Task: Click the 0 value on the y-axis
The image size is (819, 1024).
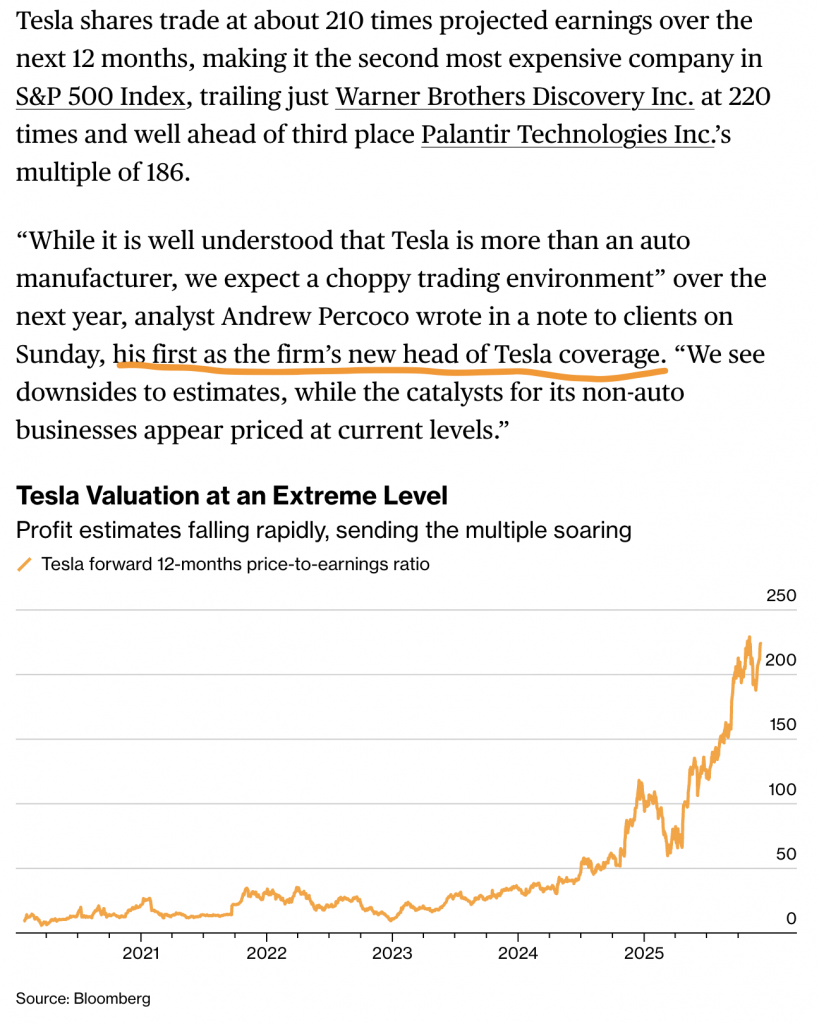Action: click(x=791, y=918)
